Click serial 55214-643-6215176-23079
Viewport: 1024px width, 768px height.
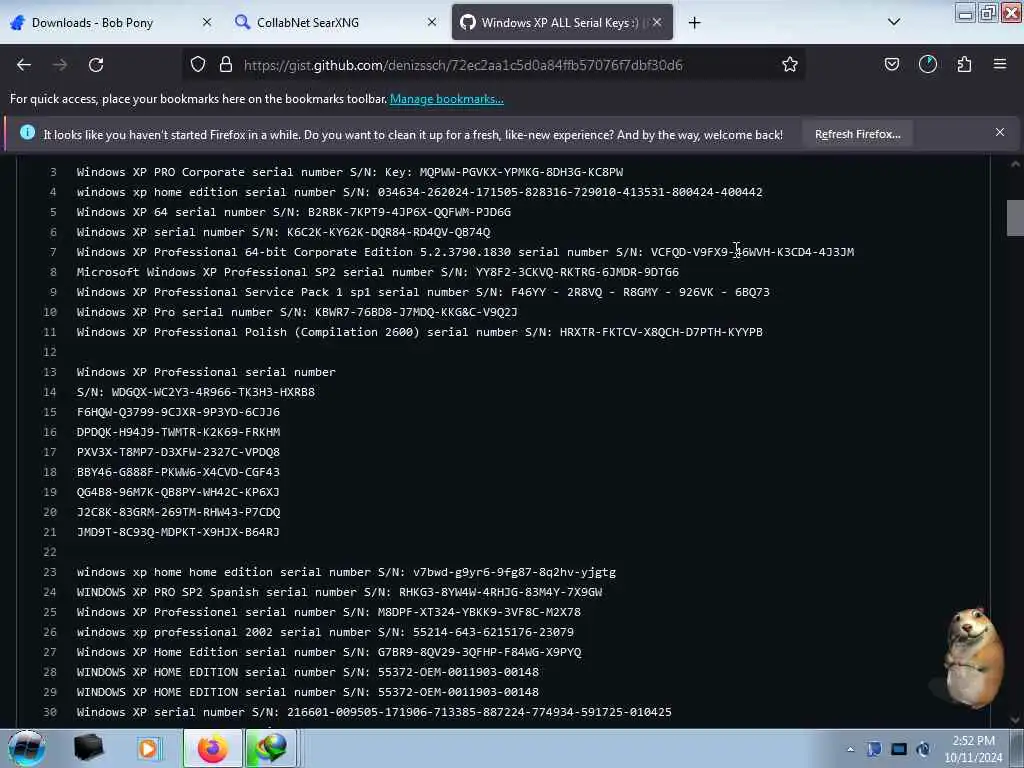point(493,632)
